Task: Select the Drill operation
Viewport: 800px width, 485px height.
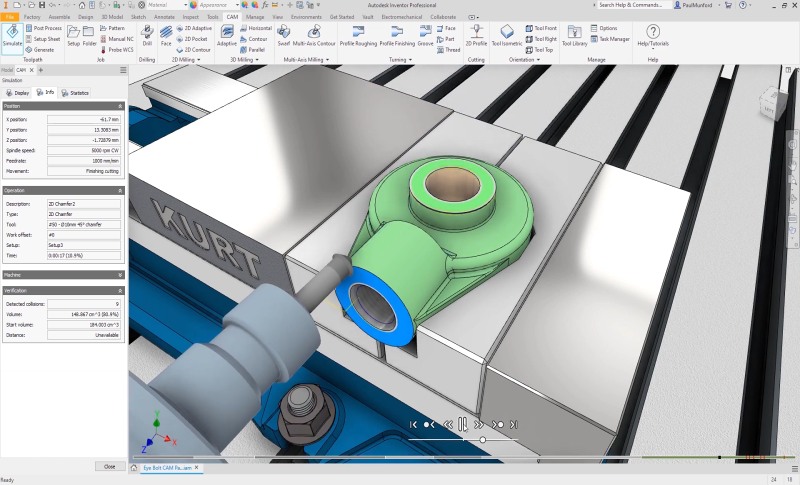Action: [147, 36]
